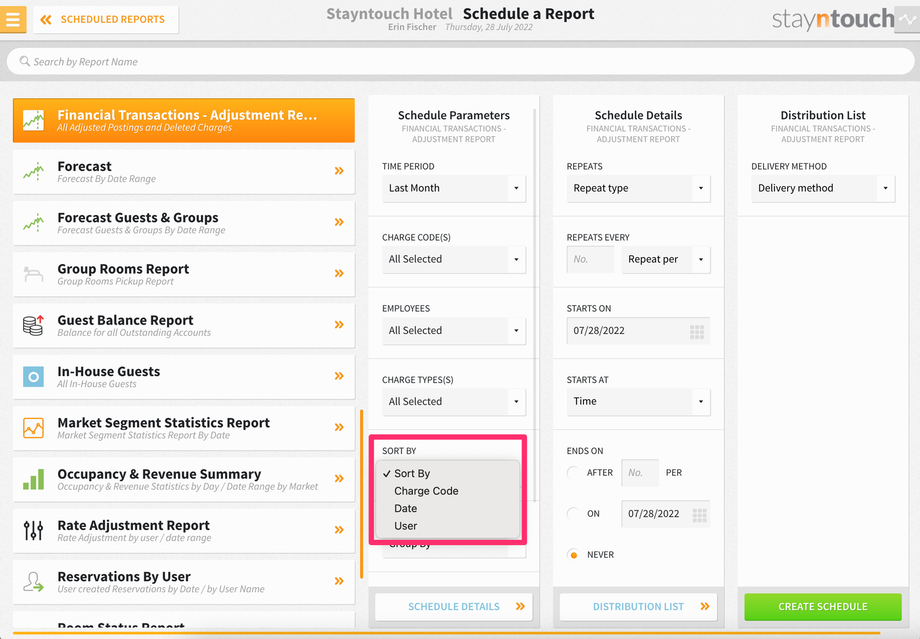Go back to Scheduled Reports
The height and width of the screenshot is (639, 920).
(106, 19)
